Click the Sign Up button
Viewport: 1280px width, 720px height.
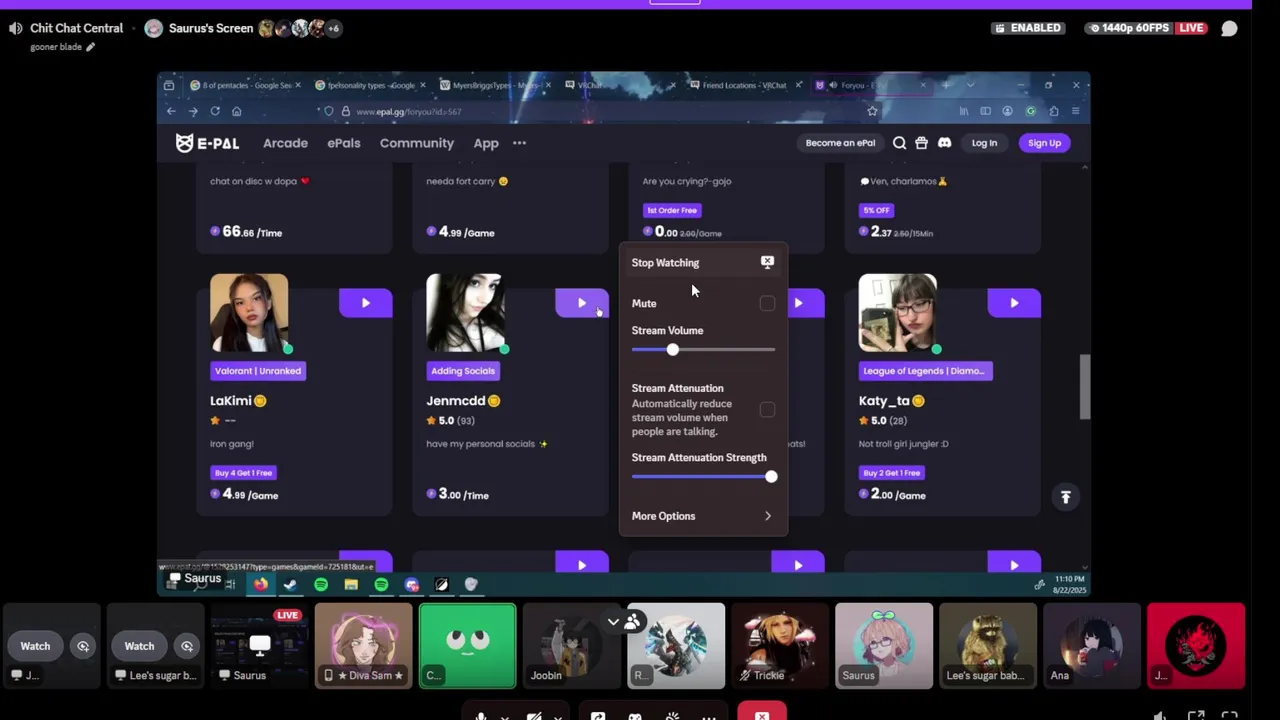tap(1044, 143)
